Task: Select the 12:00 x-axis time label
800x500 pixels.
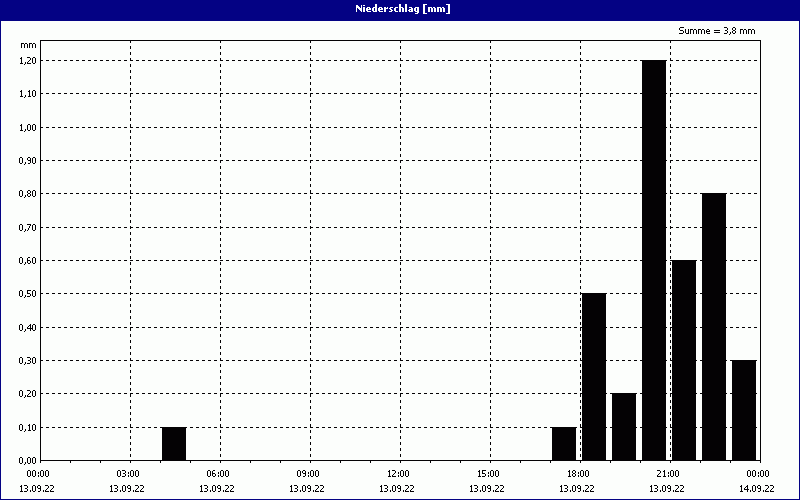Action: (x=398, y=474)
